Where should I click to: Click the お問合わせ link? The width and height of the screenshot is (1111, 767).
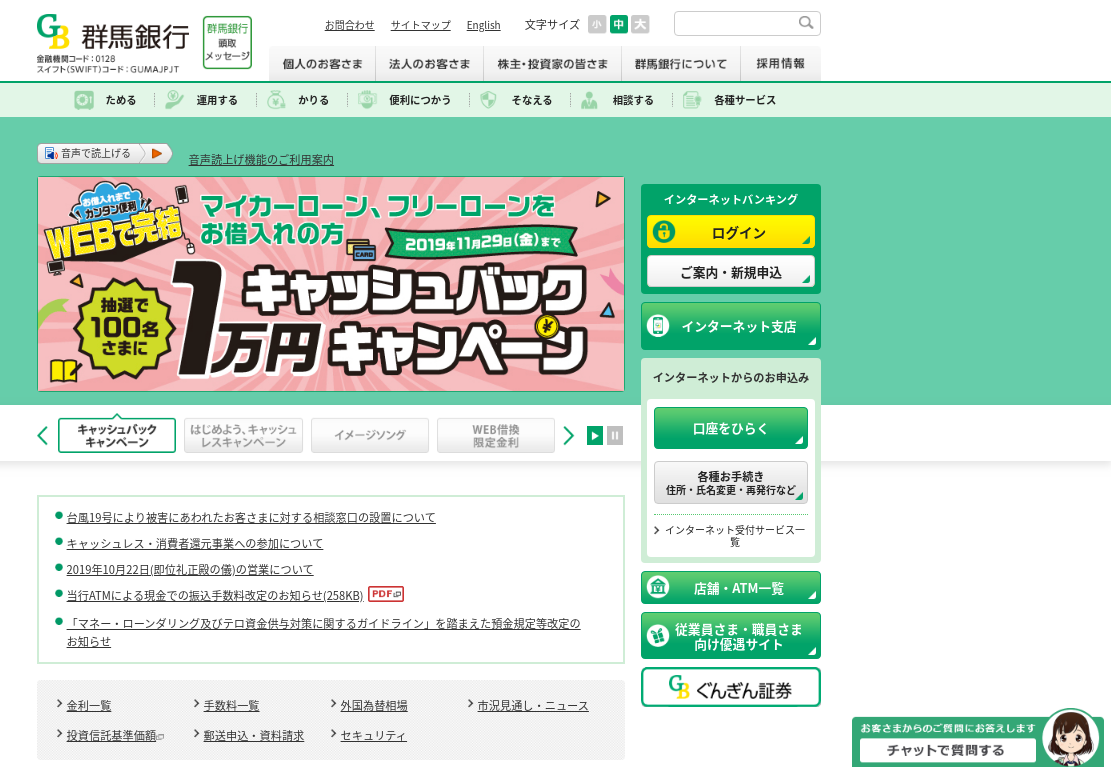349,25
